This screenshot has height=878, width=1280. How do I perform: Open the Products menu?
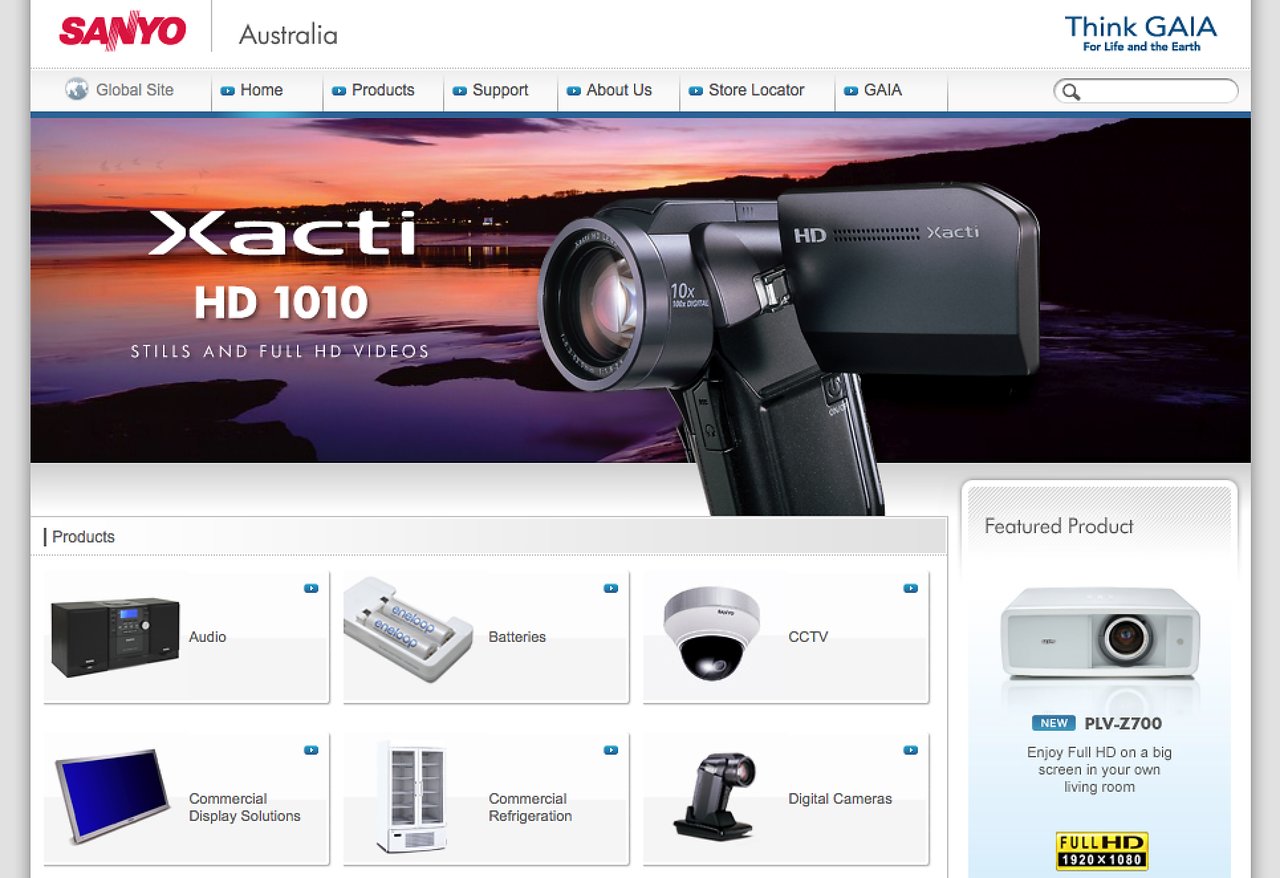(383, 90)
